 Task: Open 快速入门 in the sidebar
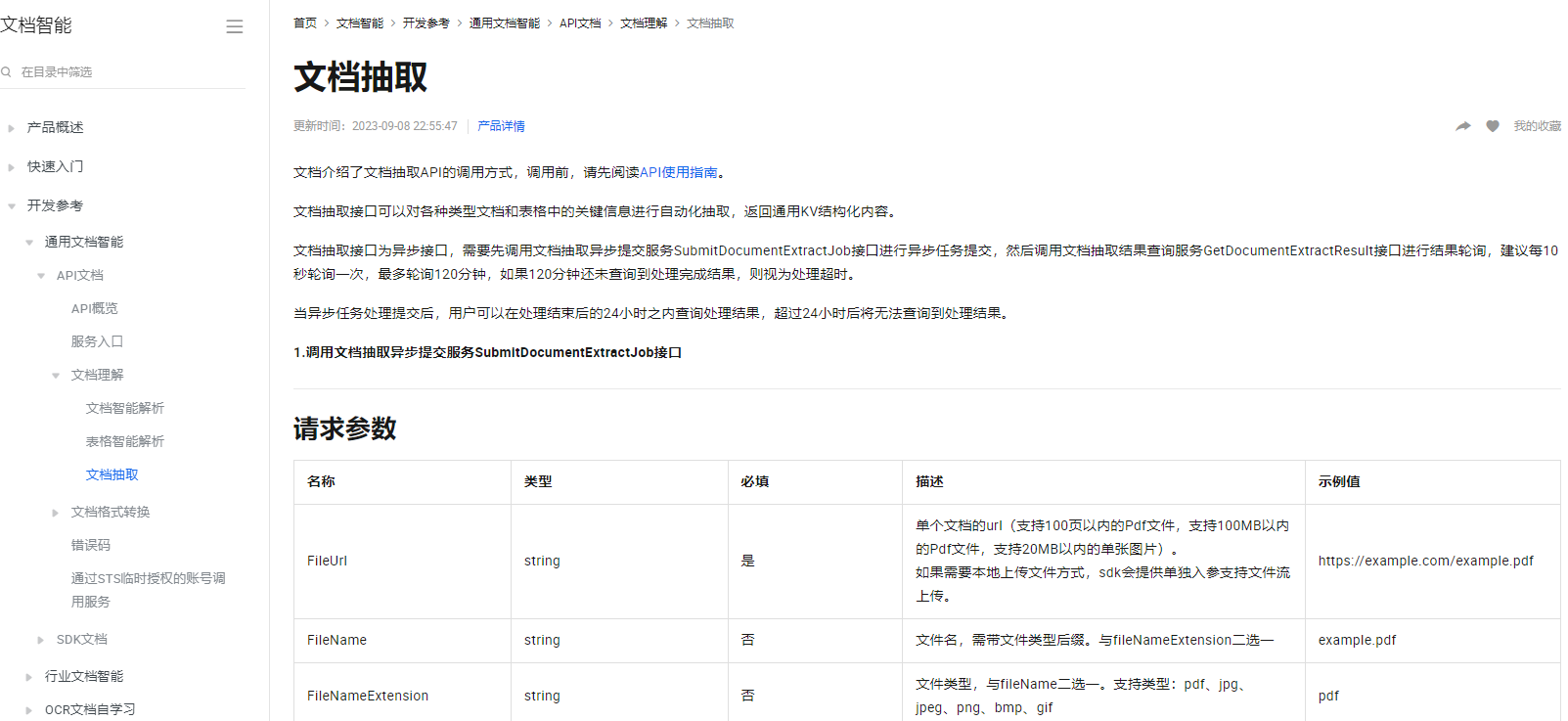click(x=55, y=166)
